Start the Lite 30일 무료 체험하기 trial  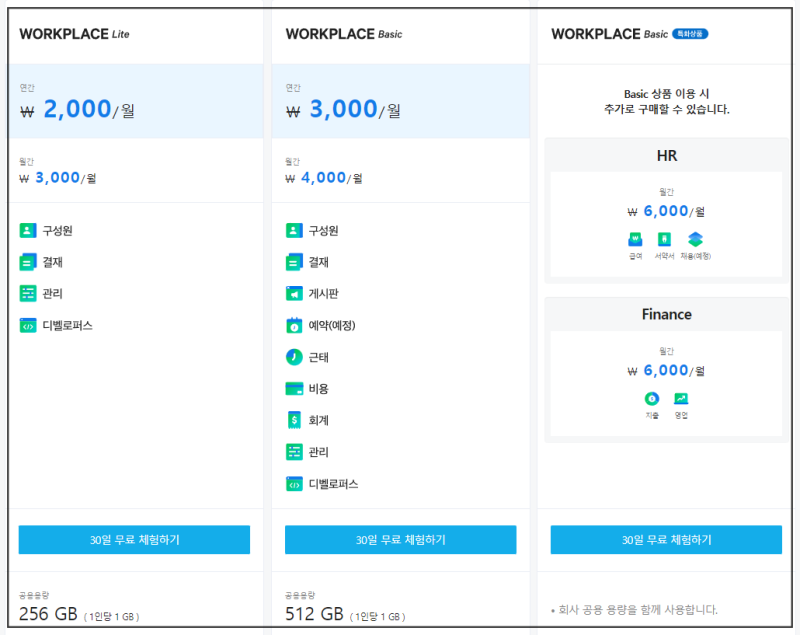[x=133, y=540]
